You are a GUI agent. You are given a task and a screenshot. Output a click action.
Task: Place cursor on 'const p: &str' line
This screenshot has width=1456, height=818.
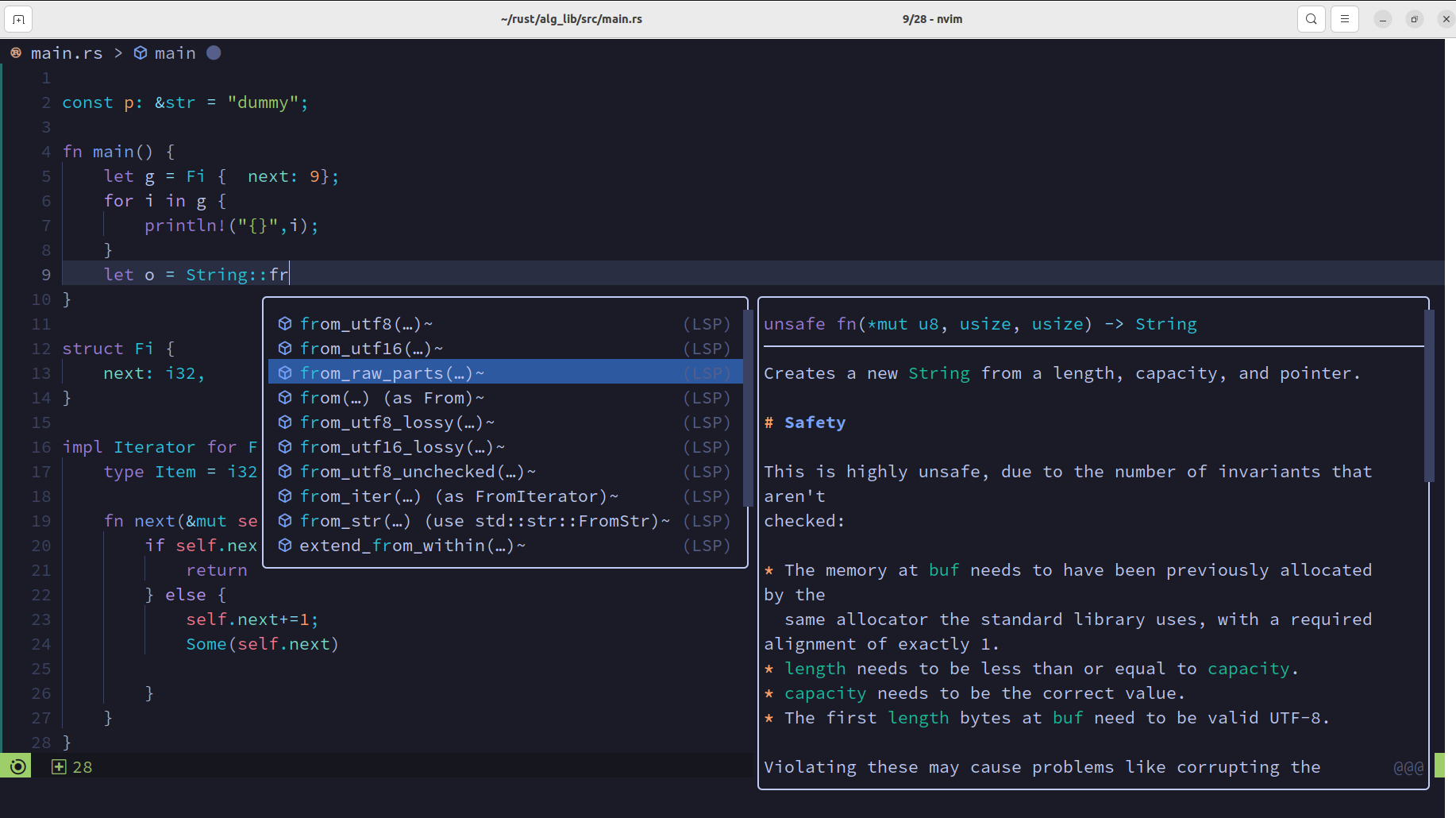185,102
